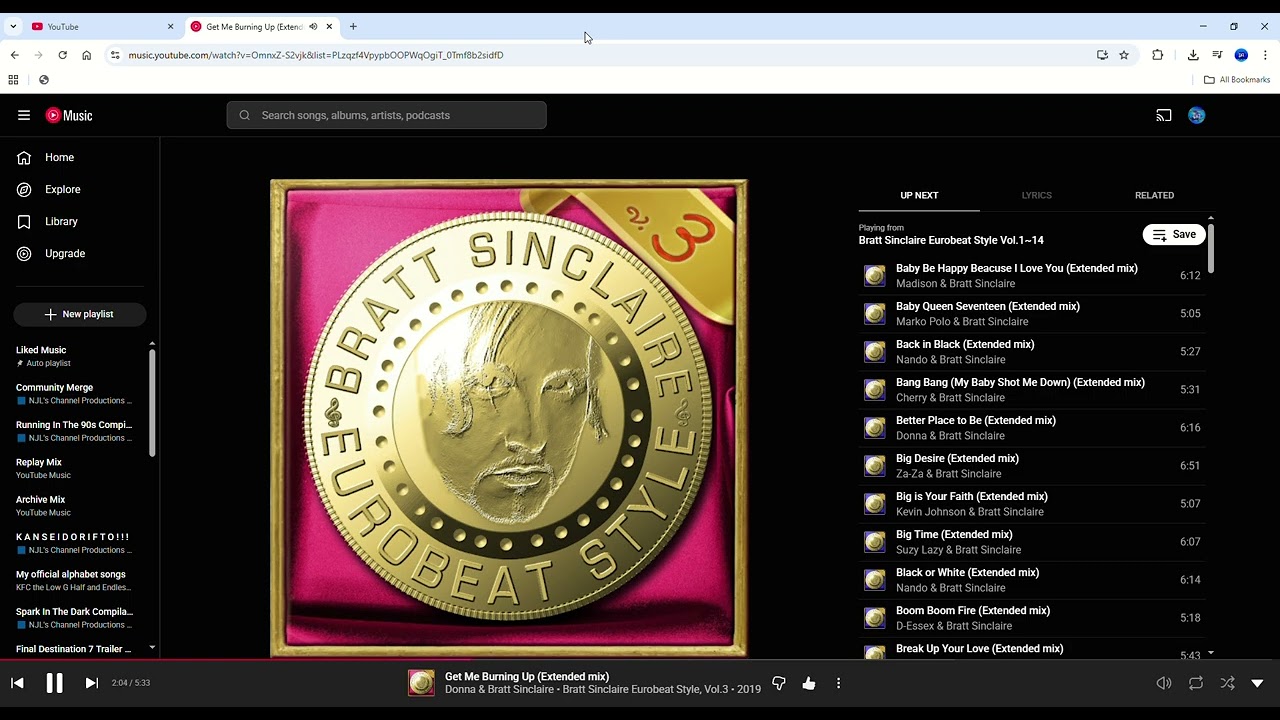Open Chrome media controls
Screen dimensions: 1280x720
[x=1217, y=55]
